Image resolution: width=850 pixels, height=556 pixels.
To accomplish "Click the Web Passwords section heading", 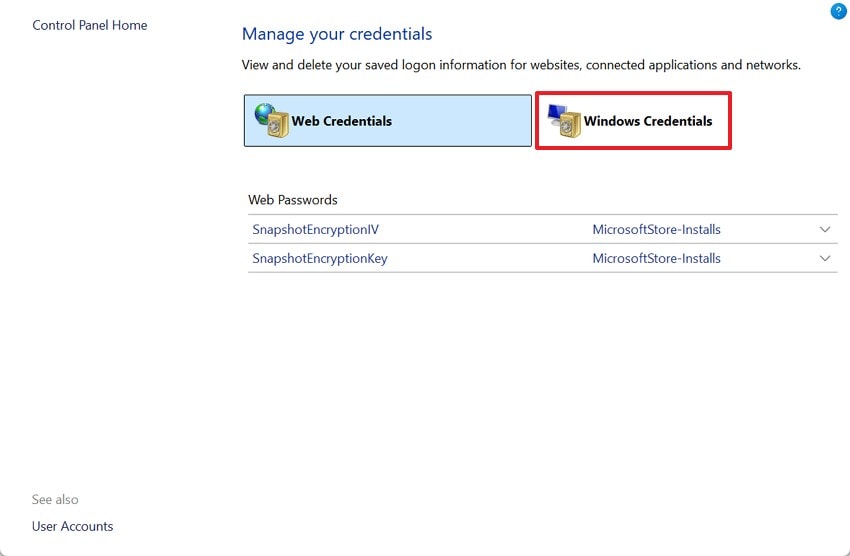I will tap(293, 200).
